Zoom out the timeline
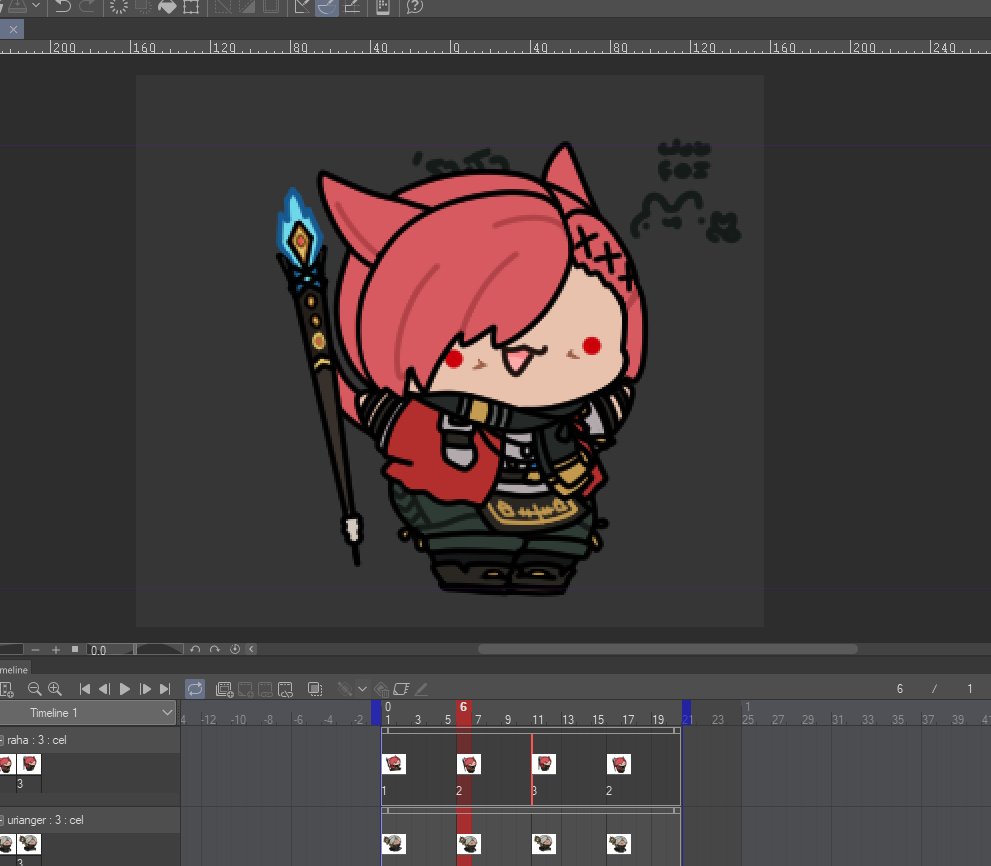The image size is (991, 866). tap(35, 689)
